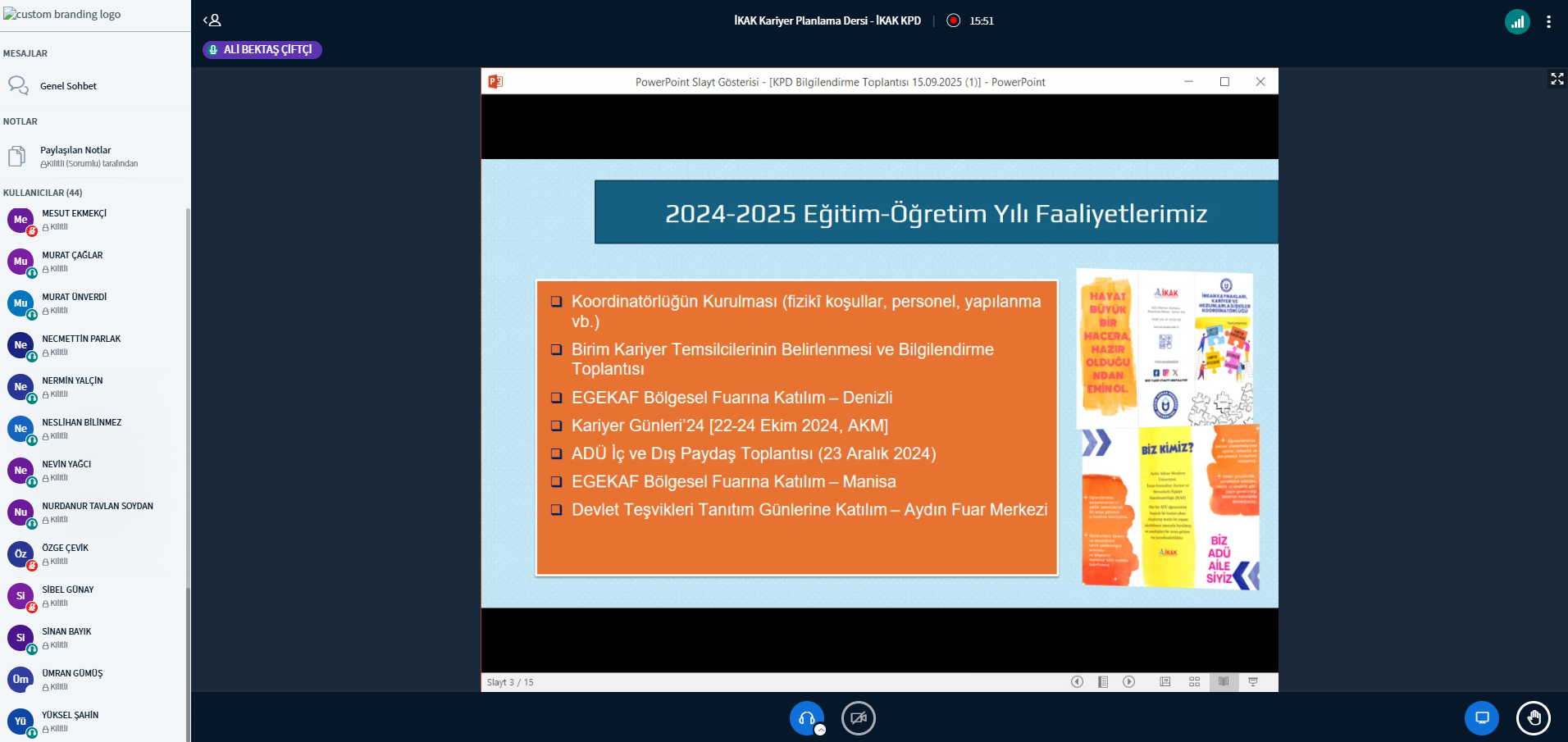
Task: Click bullet "ADÜ İç ve Dış Paydaş Toplantısı"
Action: pos(754,453)
